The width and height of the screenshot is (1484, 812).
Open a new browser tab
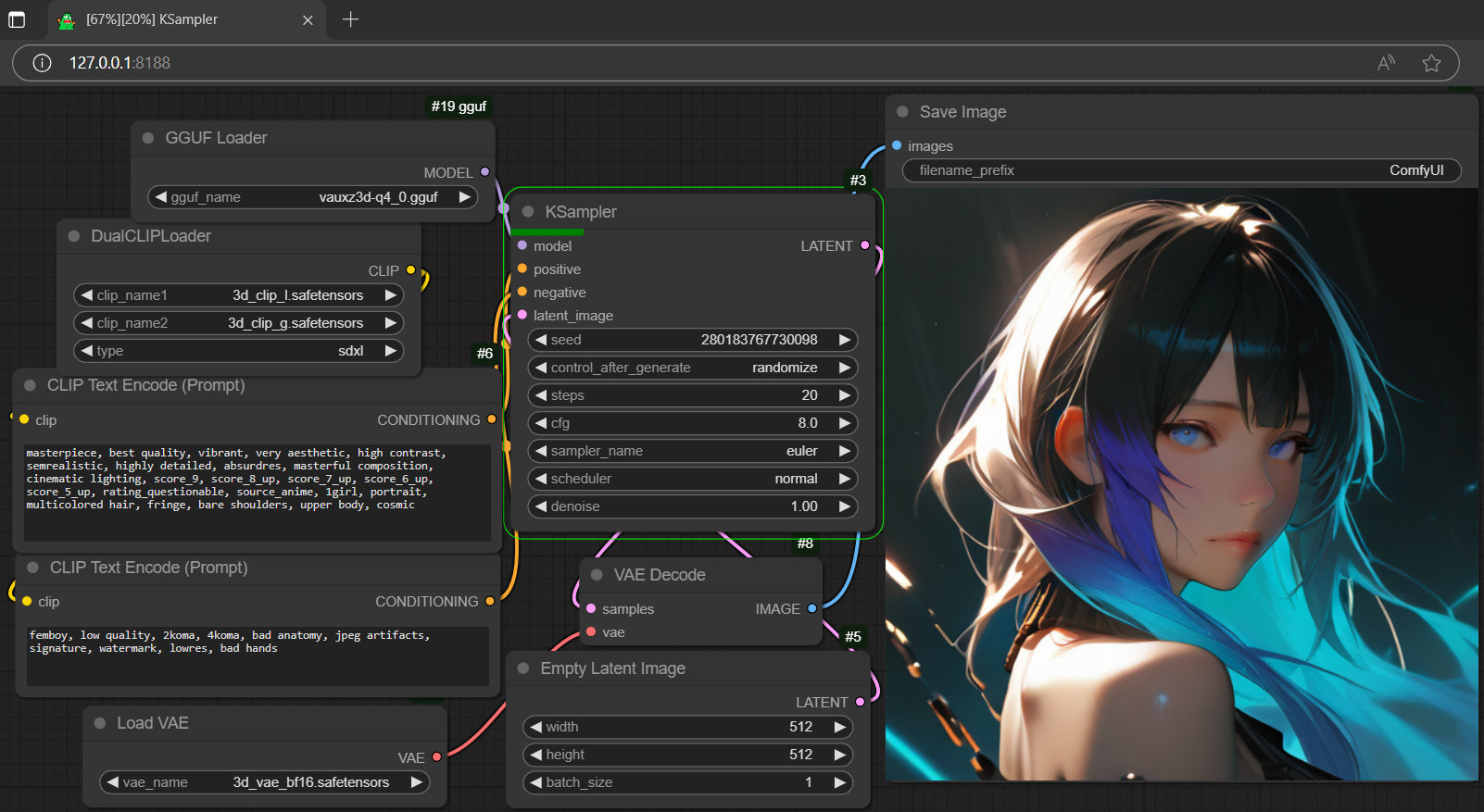[350, 19]
